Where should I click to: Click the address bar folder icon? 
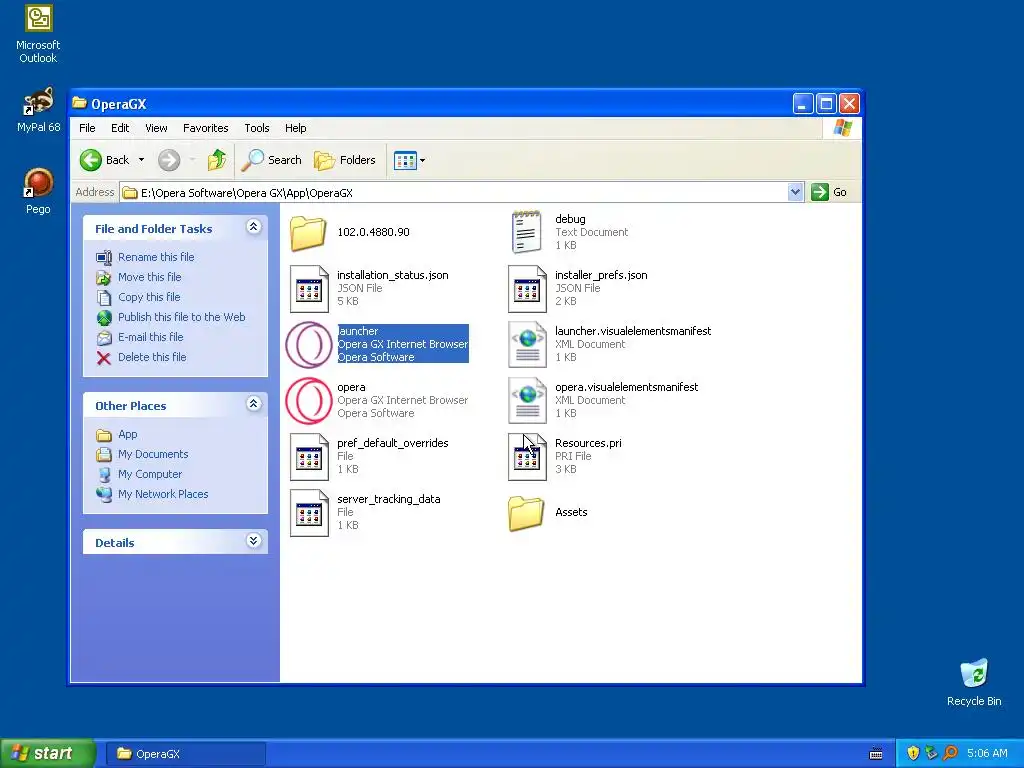130,193
